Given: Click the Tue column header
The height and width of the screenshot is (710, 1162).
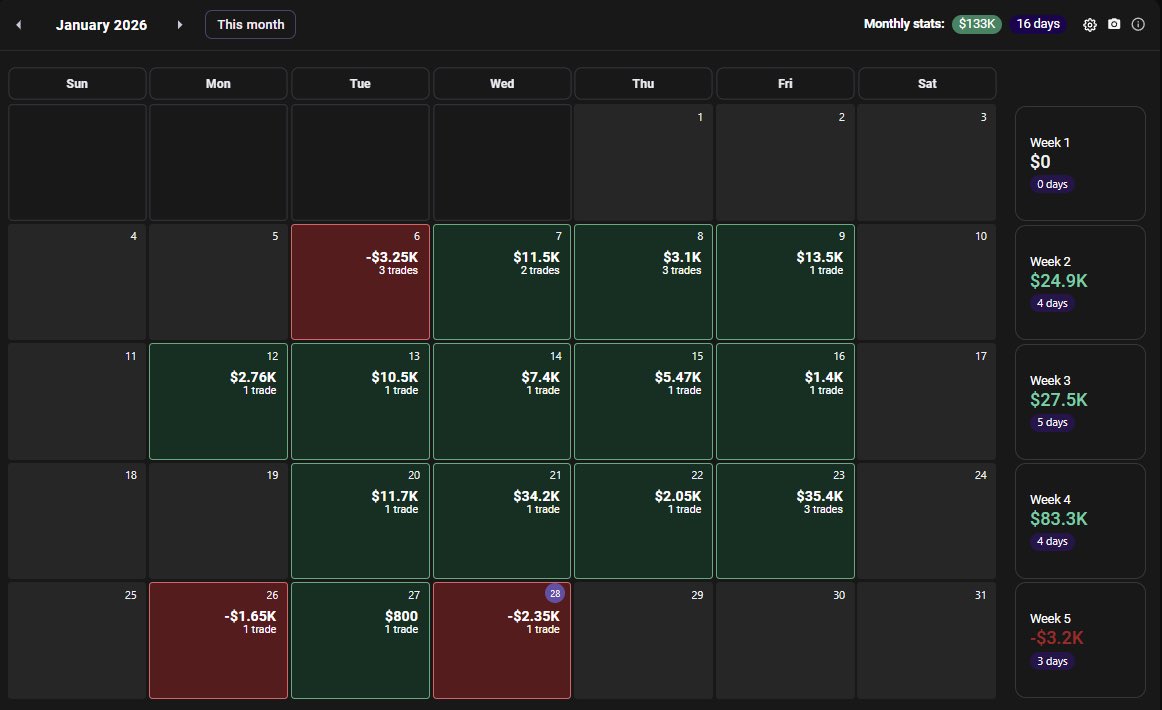Looking at the screenshot, I should [360, 84].
